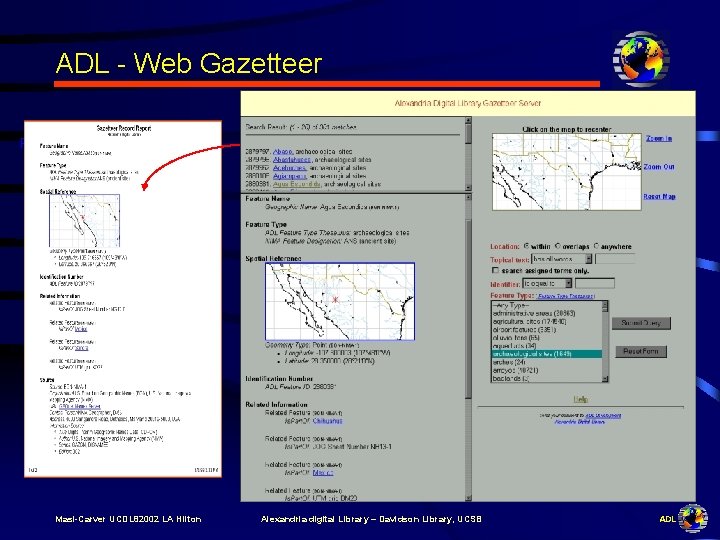Click the Identifier input field
The width and height of the screenshot is (720, 540).
pos(595,283)
